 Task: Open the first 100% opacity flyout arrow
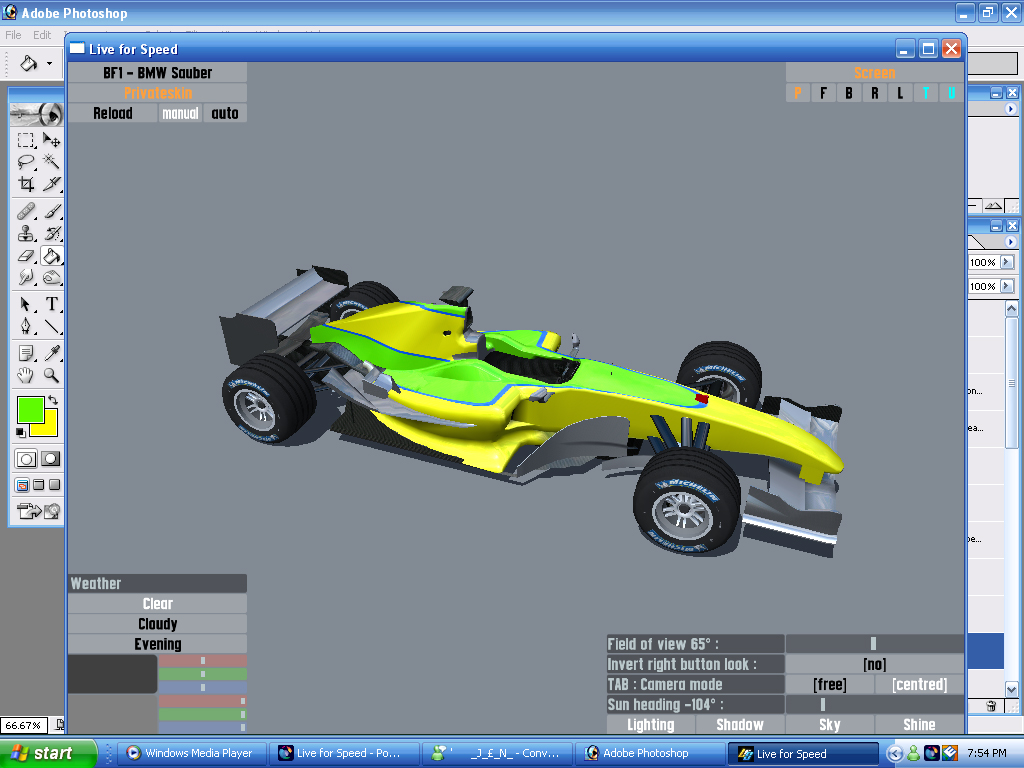click(x=1007, y=262)
